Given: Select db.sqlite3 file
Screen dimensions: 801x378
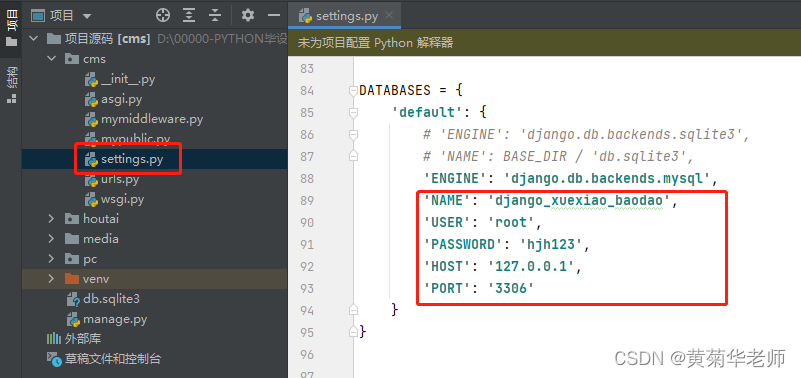Looking at the screenshot, I should 111,299.
